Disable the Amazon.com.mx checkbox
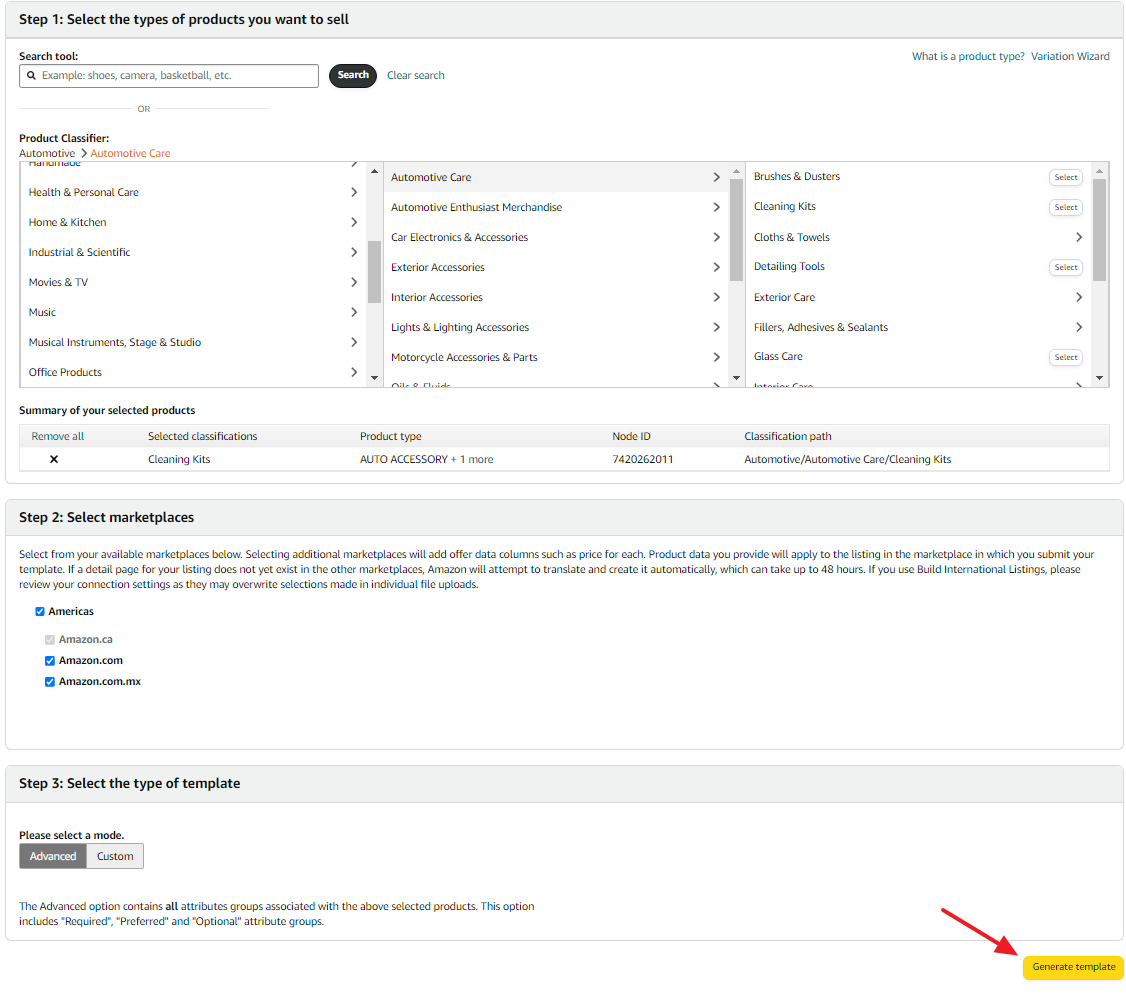Viewport: 1126px width, 1001px height. [49, 681]
